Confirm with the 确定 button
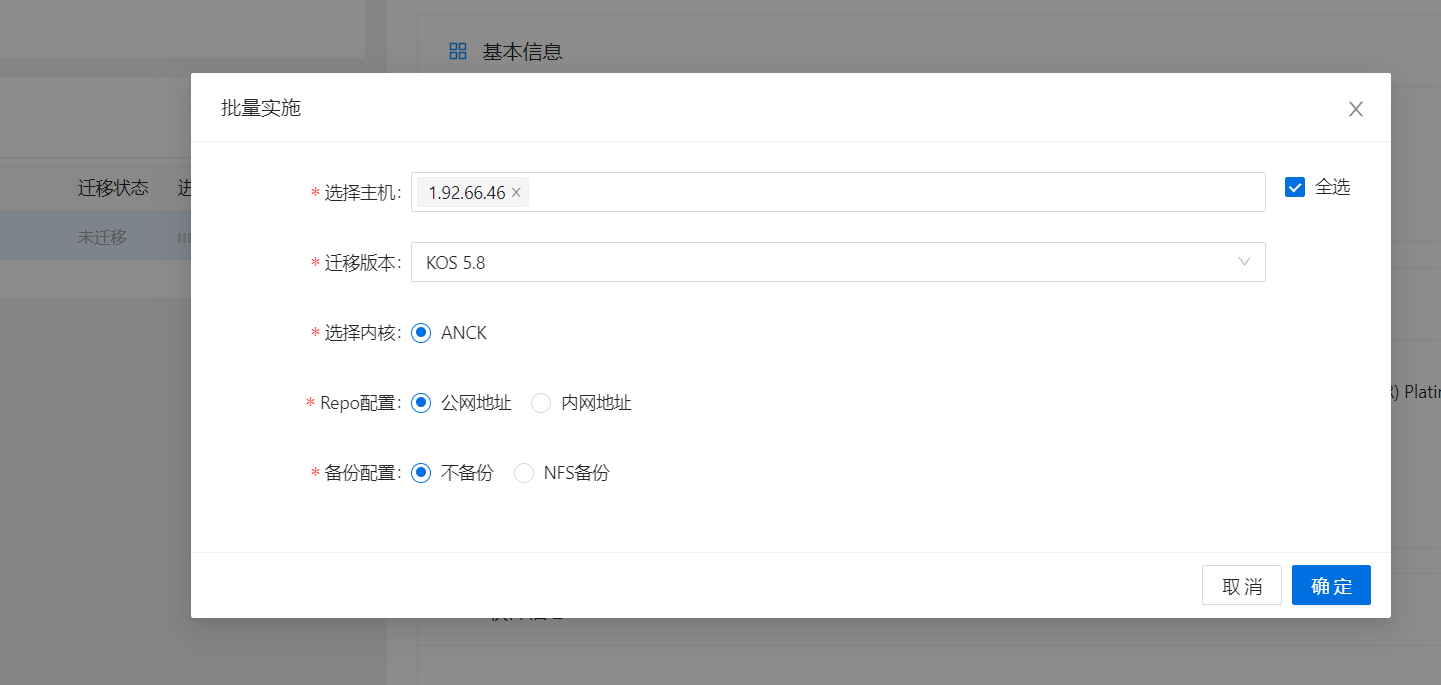The image size is (1441, 685). coord(1331,586)
